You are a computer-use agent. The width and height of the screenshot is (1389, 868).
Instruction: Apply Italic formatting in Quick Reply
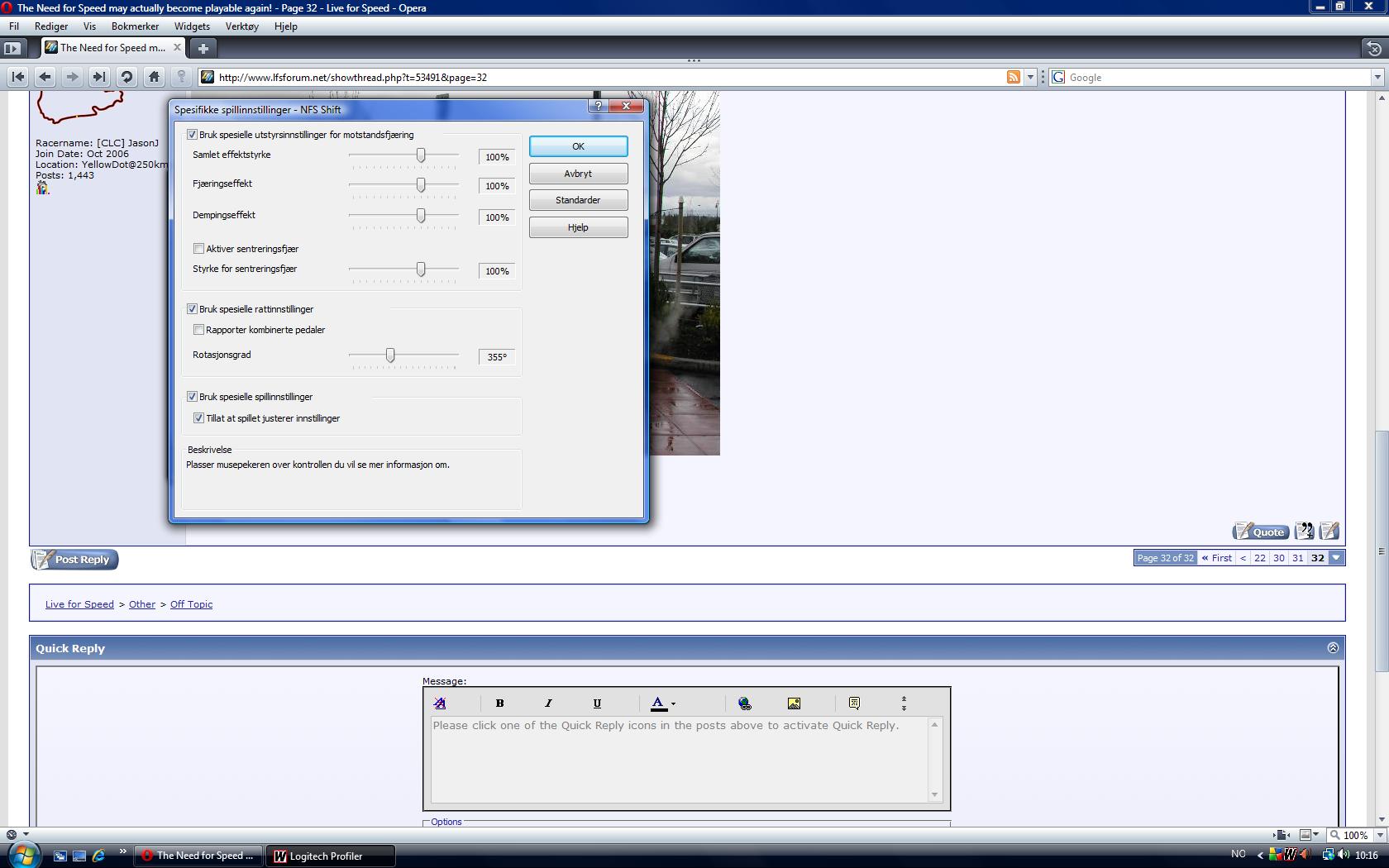[x=548, y=703]
